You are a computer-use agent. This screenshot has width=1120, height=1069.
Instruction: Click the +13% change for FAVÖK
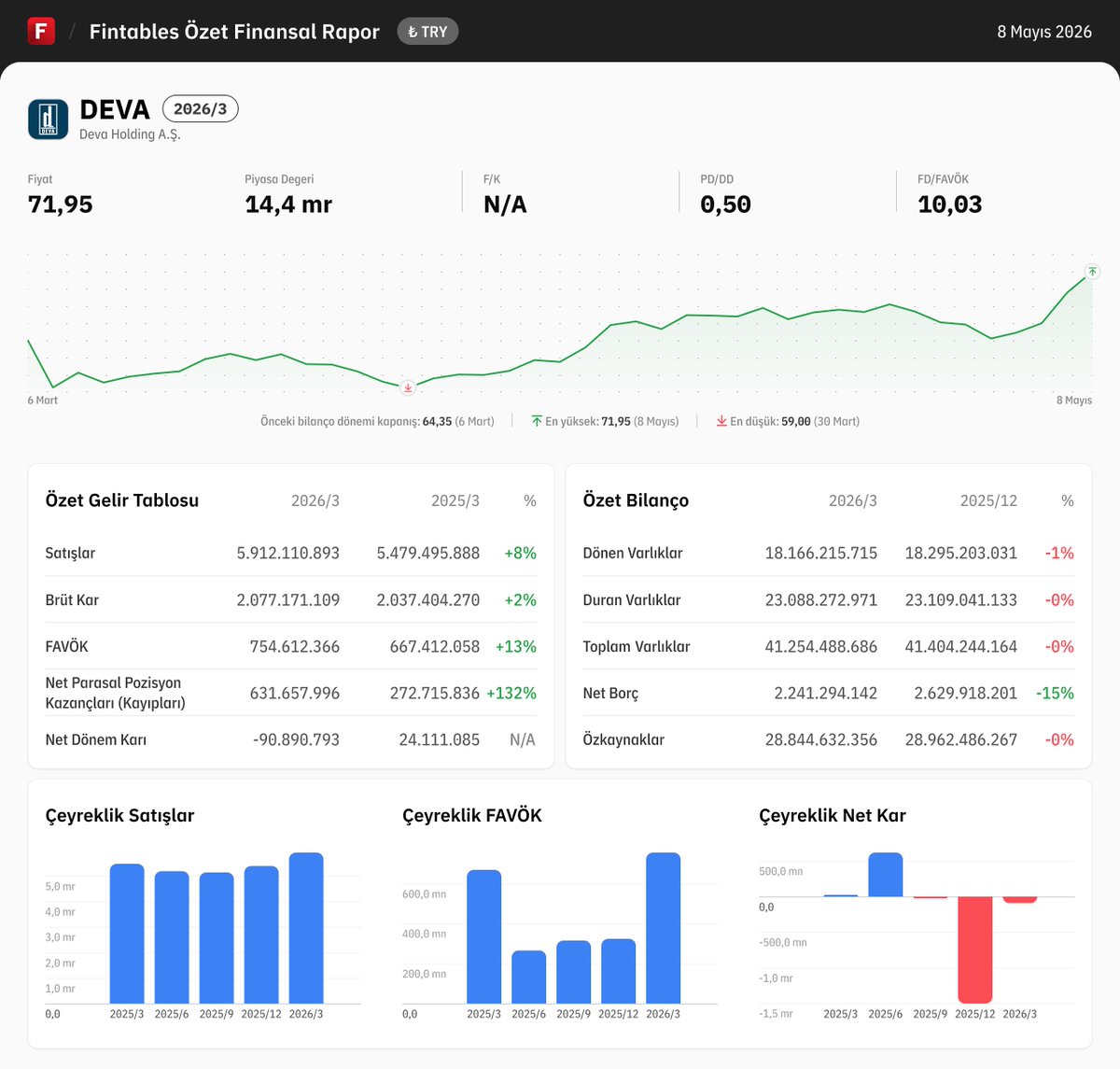(x=516, y=646)
